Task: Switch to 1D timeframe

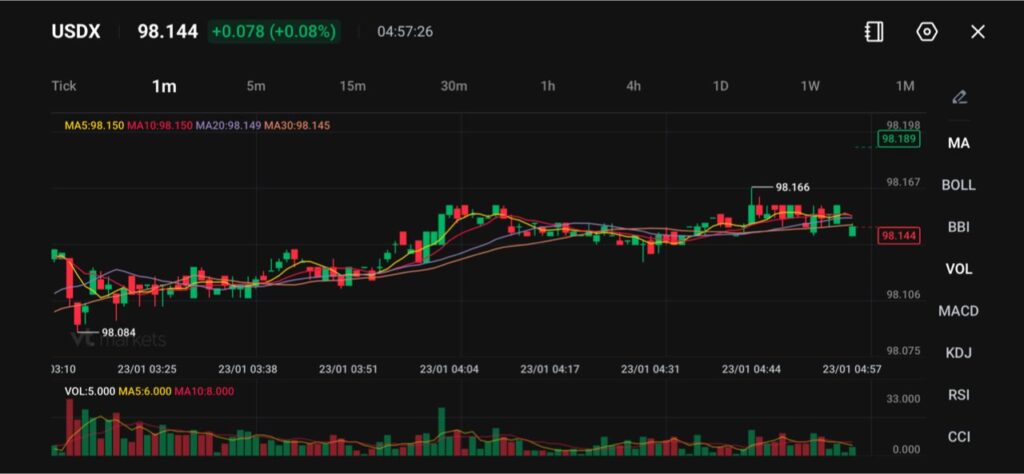Action: pyautogui.click(x=720, y=86)
